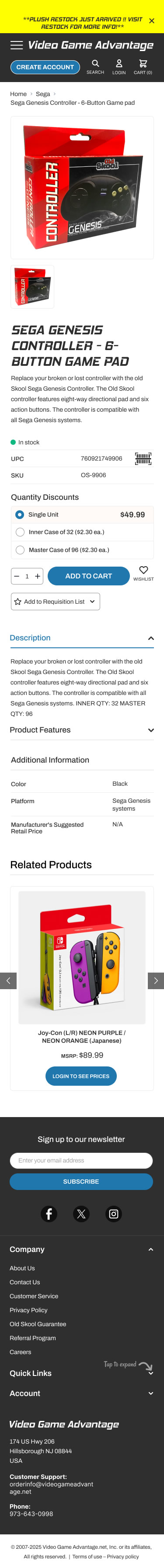The width and height of the screenshot is (164, 1568).
Task: Click the UPC barcode icon
Action: 143,458
